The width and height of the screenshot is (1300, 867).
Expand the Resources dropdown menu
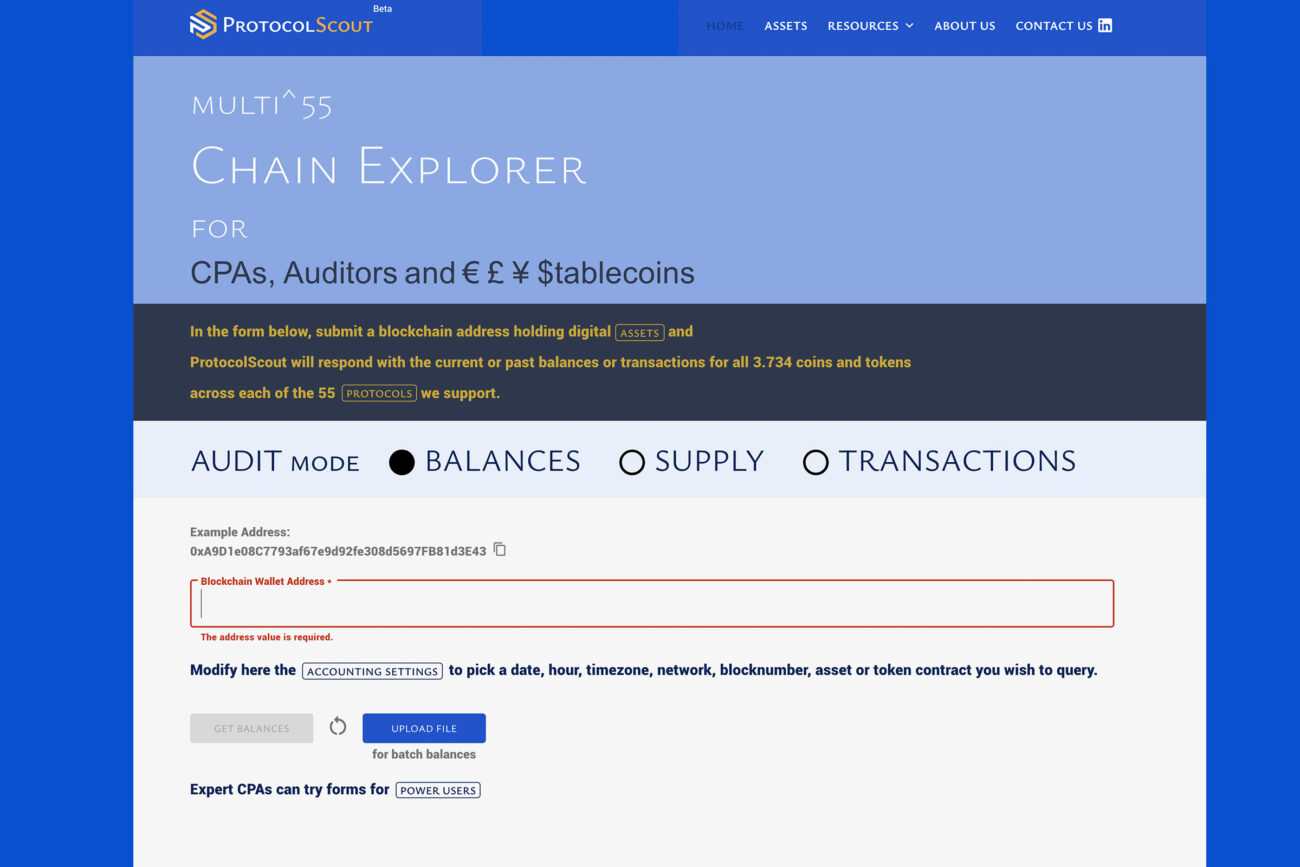click(870, 26)
